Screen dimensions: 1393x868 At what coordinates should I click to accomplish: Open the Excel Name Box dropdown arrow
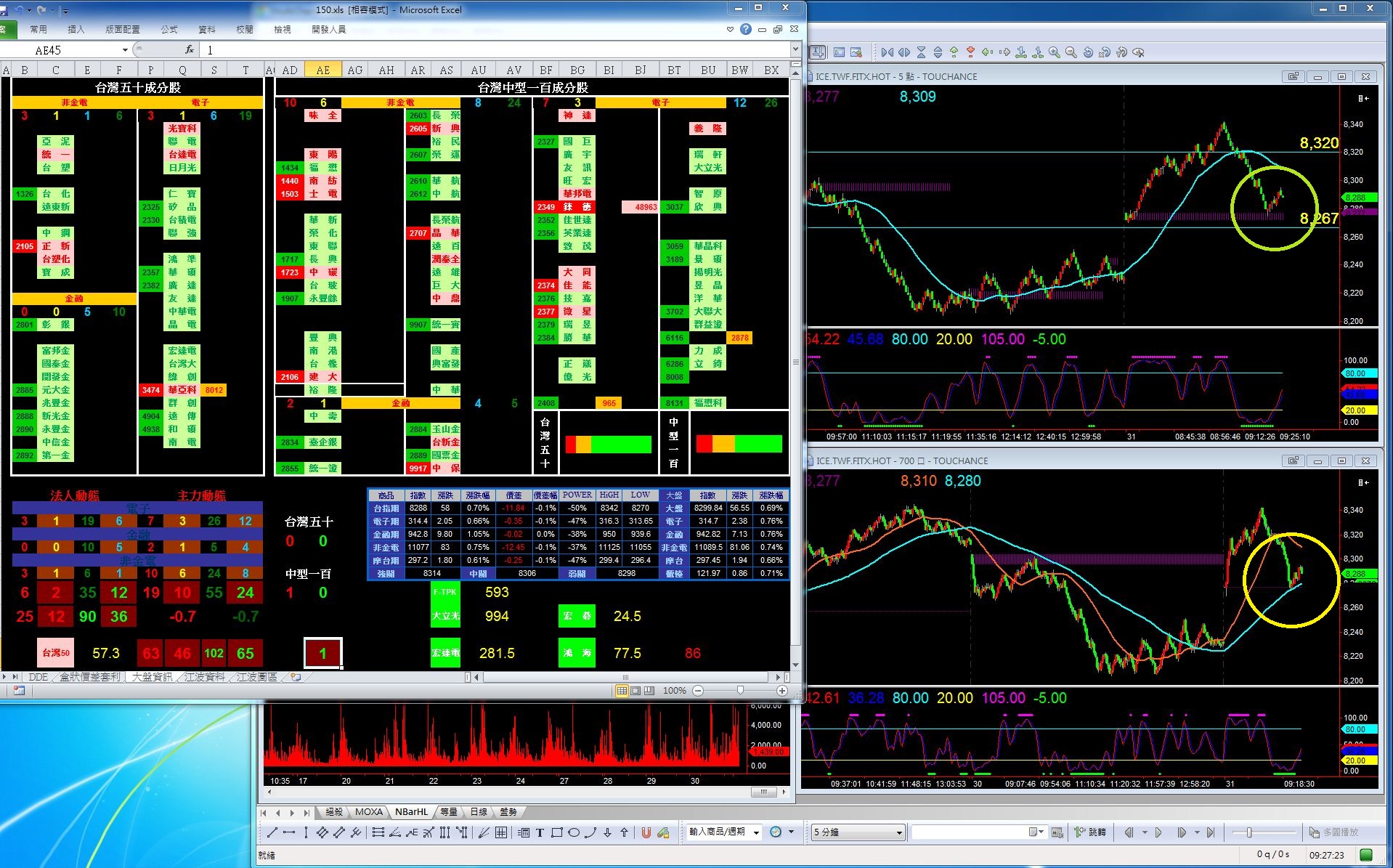pyautogui.click(x=125, y=50)
